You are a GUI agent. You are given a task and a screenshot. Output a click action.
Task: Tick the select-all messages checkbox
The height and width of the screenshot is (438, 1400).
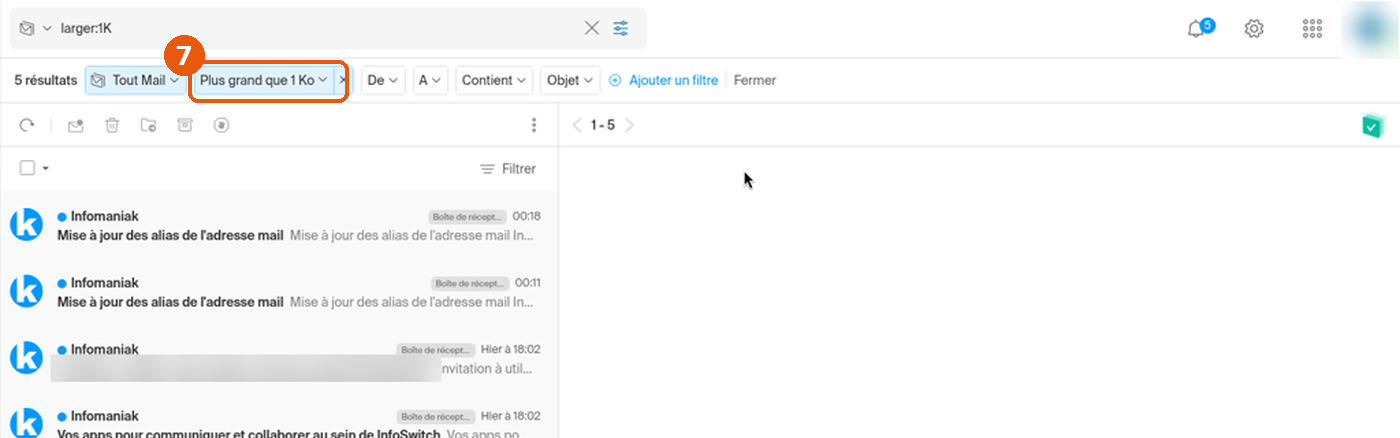[28, 168]
